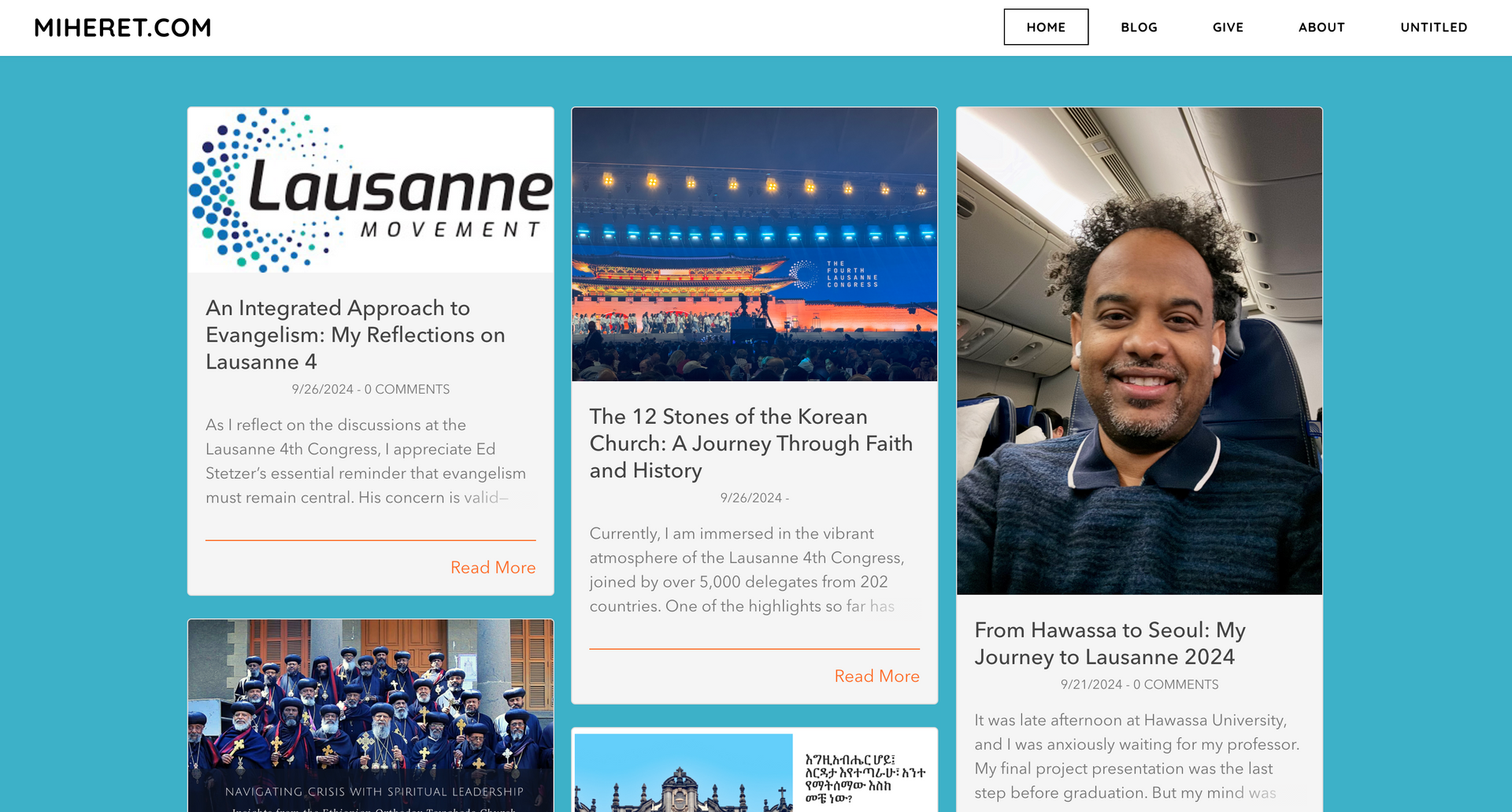1512x812 pixels.
Task: Select the HOME menu item
Action: pyautogui.click(x=1046, y=27)
